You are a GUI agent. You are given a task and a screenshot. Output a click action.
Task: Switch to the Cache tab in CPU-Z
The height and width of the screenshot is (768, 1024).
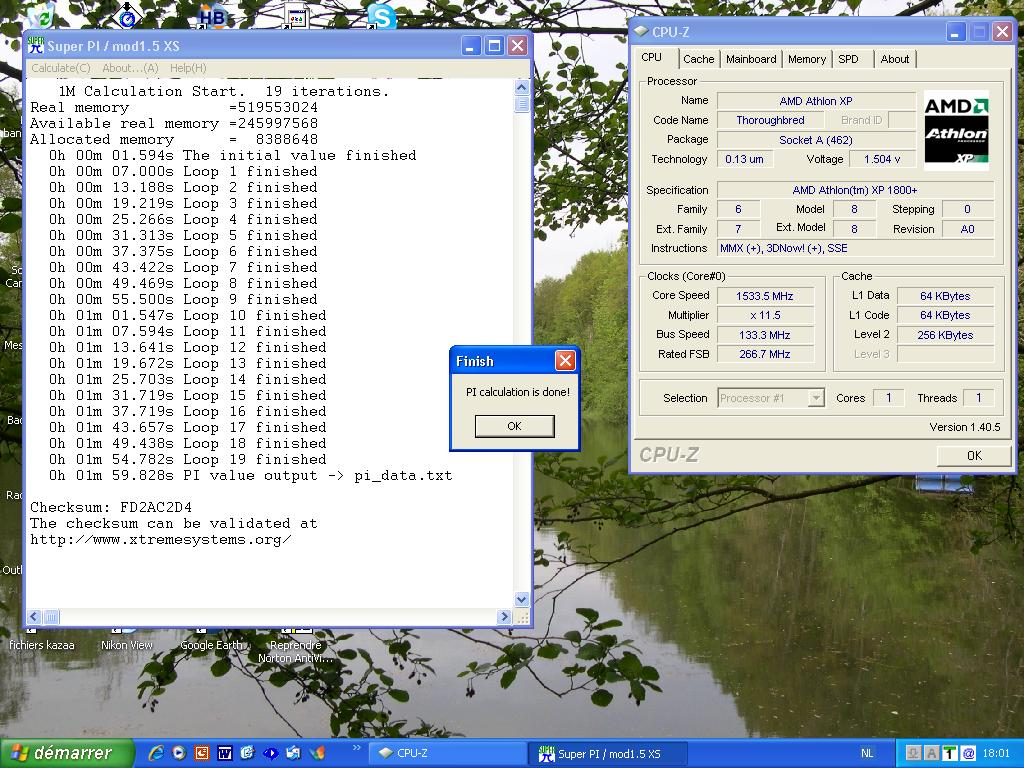click(x=699, y=59)
